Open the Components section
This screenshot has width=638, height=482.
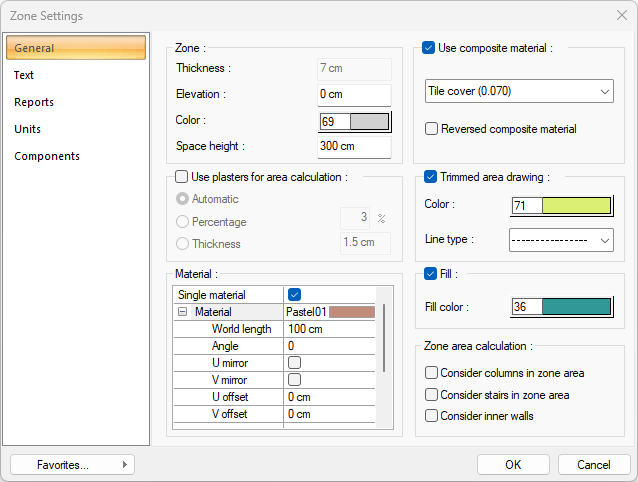tap(47, 156)
